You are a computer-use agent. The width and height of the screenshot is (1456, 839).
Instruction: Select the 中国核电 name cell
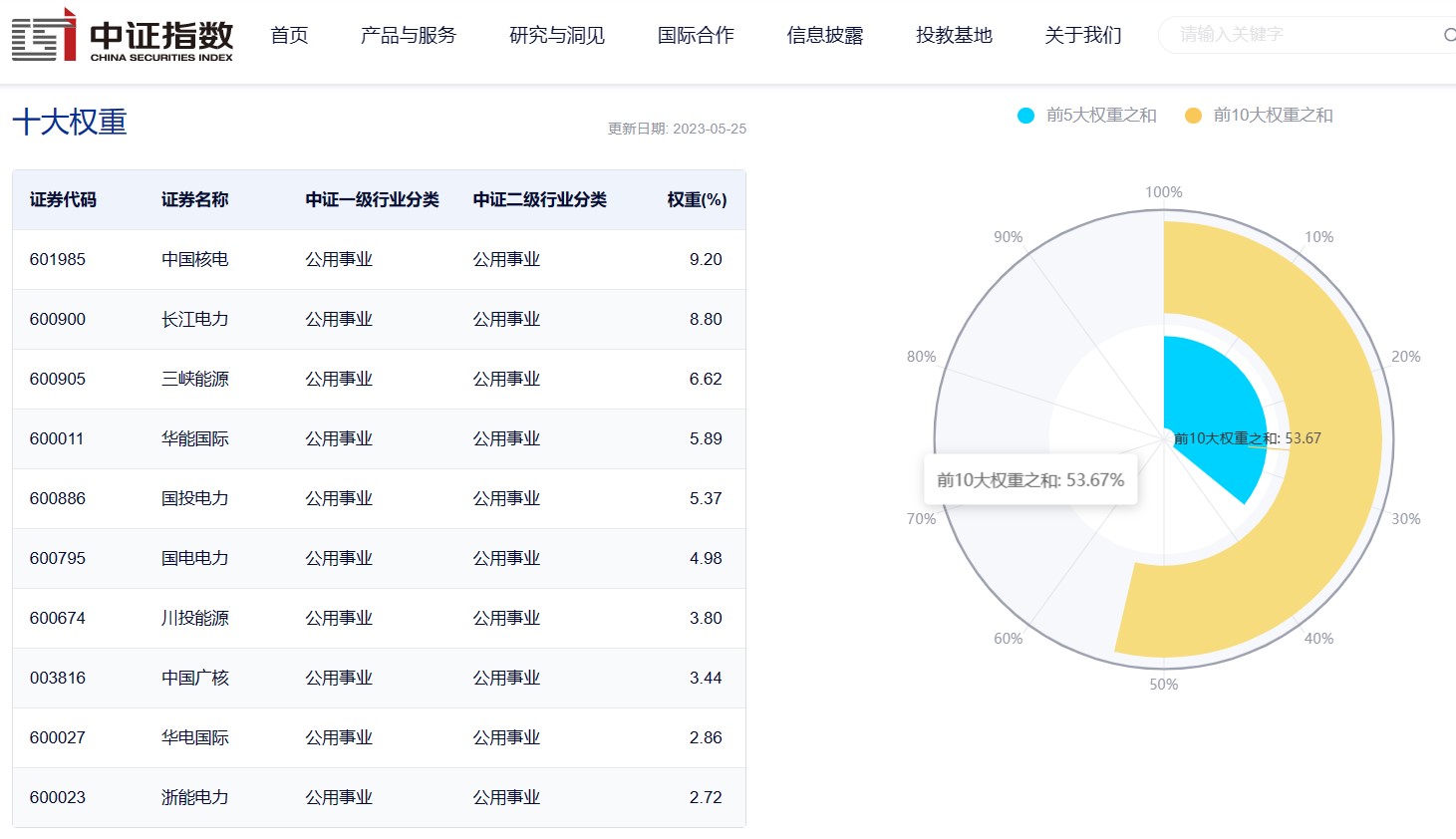click(195, 260)
